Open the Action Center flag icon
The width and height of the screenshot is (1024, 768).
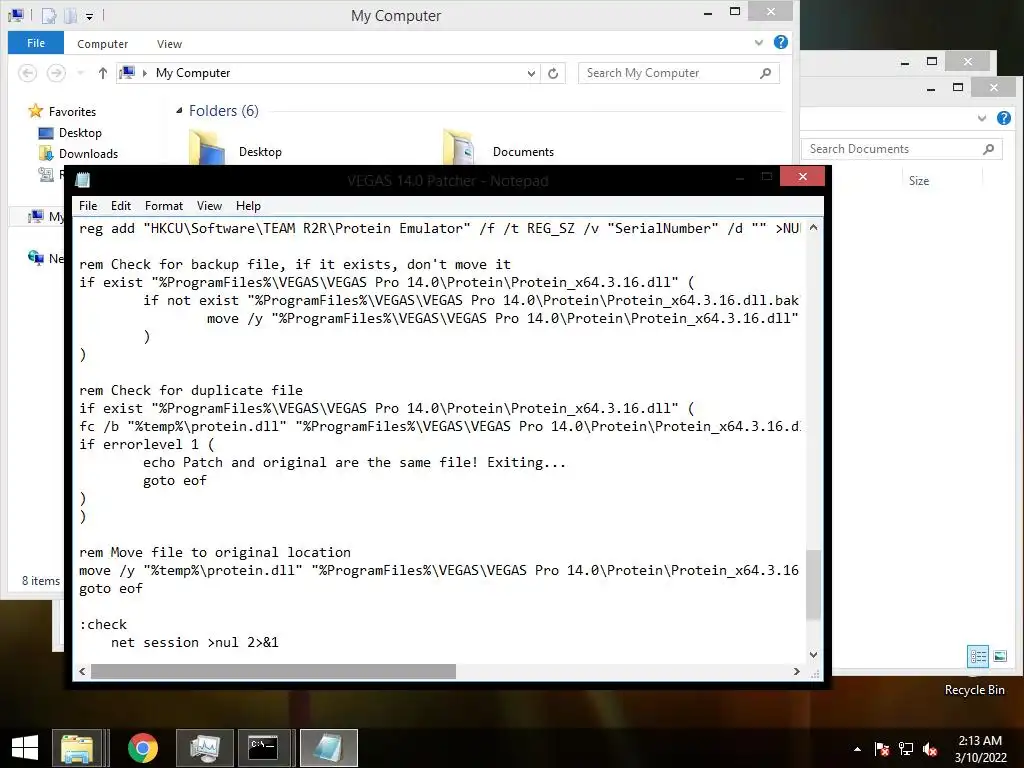point(881,749)
